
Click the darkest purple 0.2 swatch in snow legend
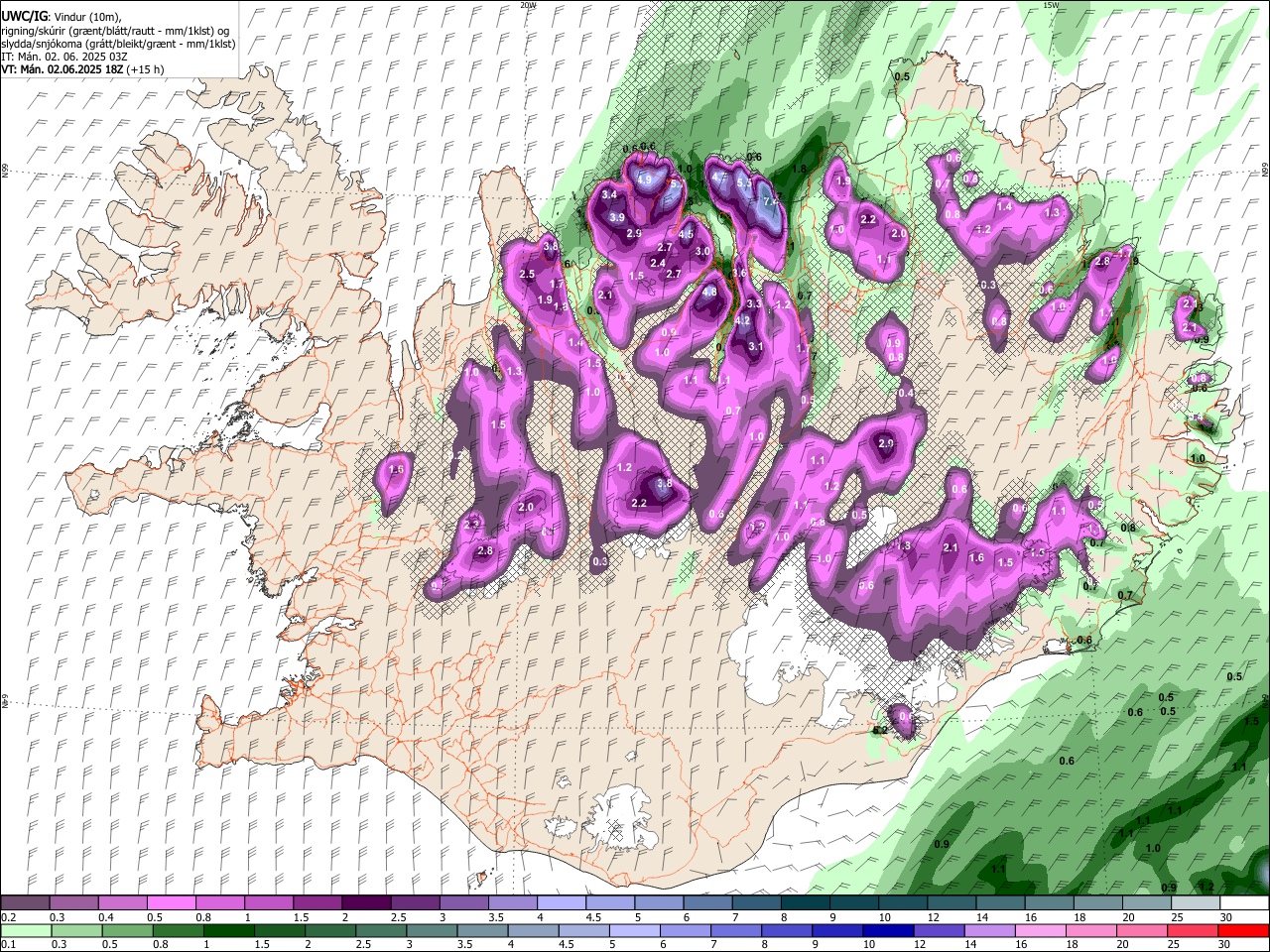(25, 903)
